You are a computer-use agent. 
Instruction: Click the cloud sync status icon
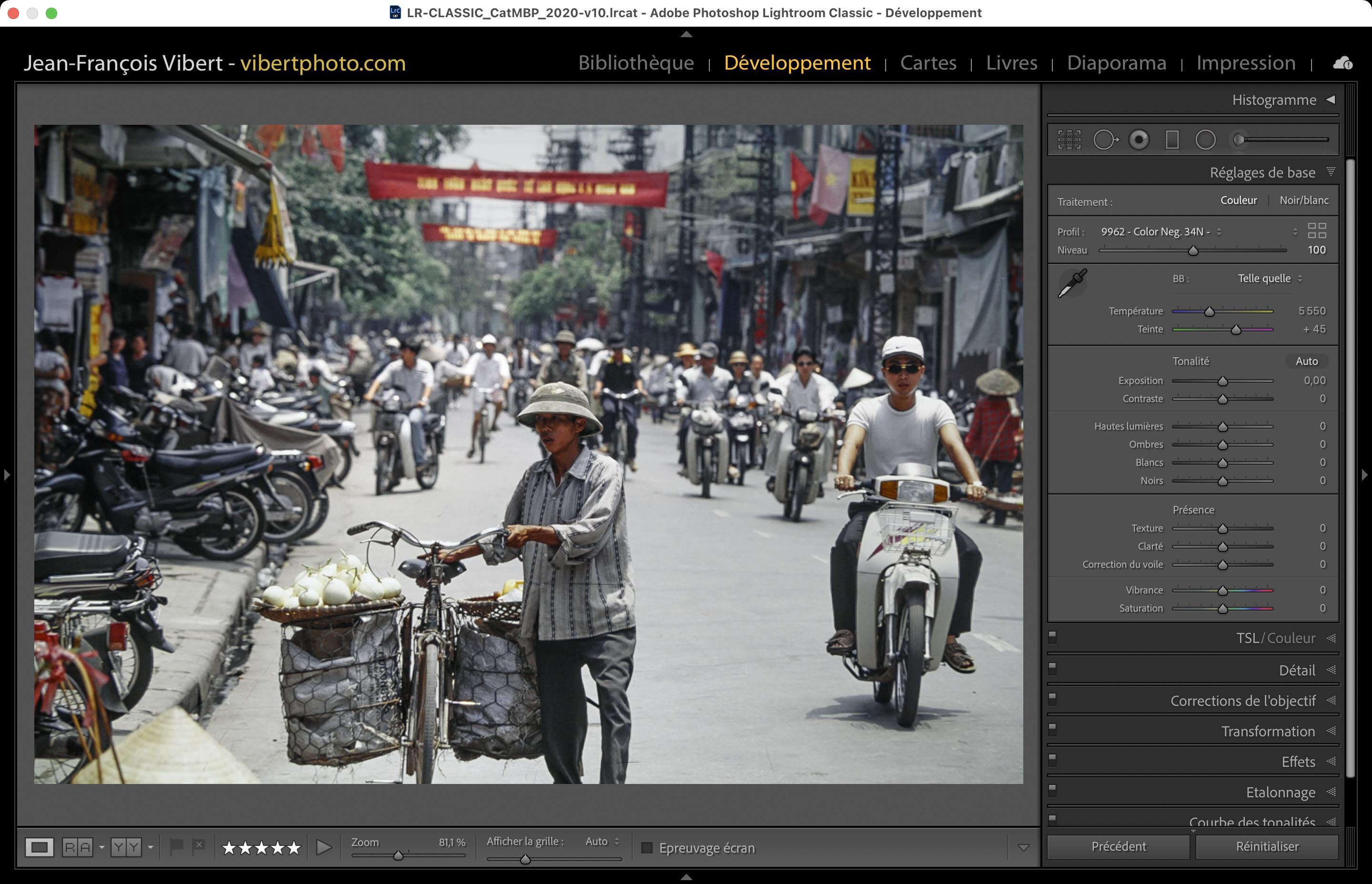point(1342,63)
